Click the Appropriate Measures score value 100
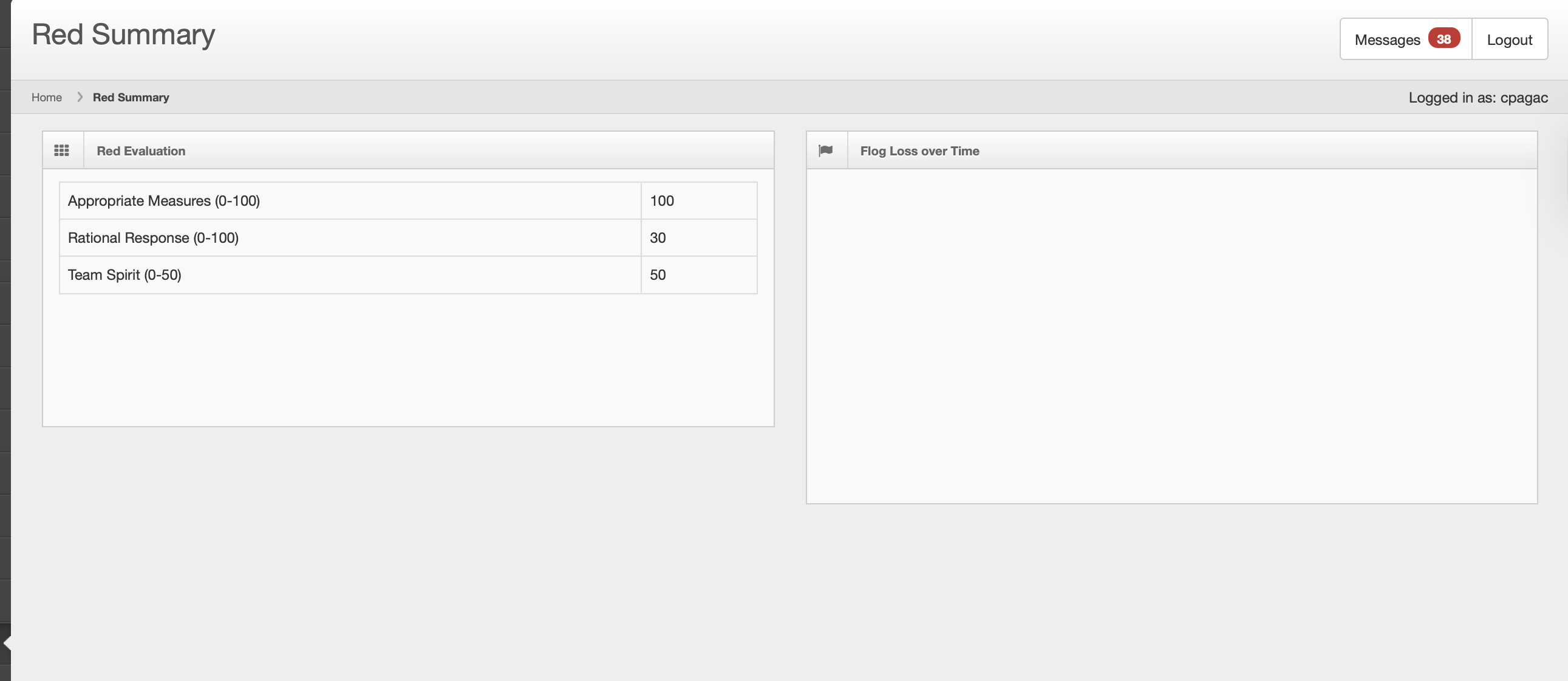This screenshot has height=681, width=1568. [662, 201]
